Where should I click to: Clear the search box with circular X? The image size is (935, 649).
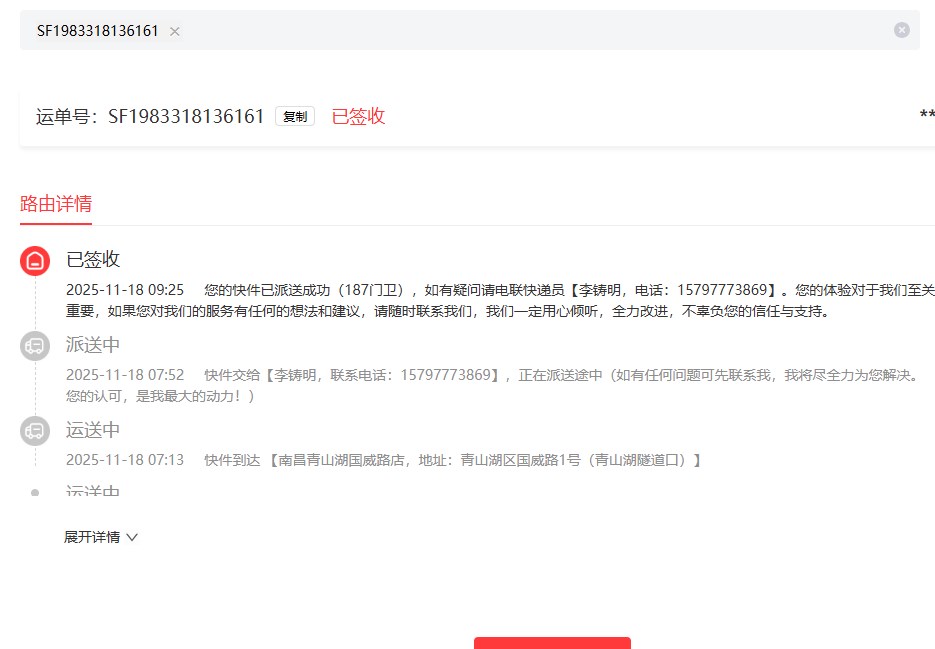click(x=901, y=30)
